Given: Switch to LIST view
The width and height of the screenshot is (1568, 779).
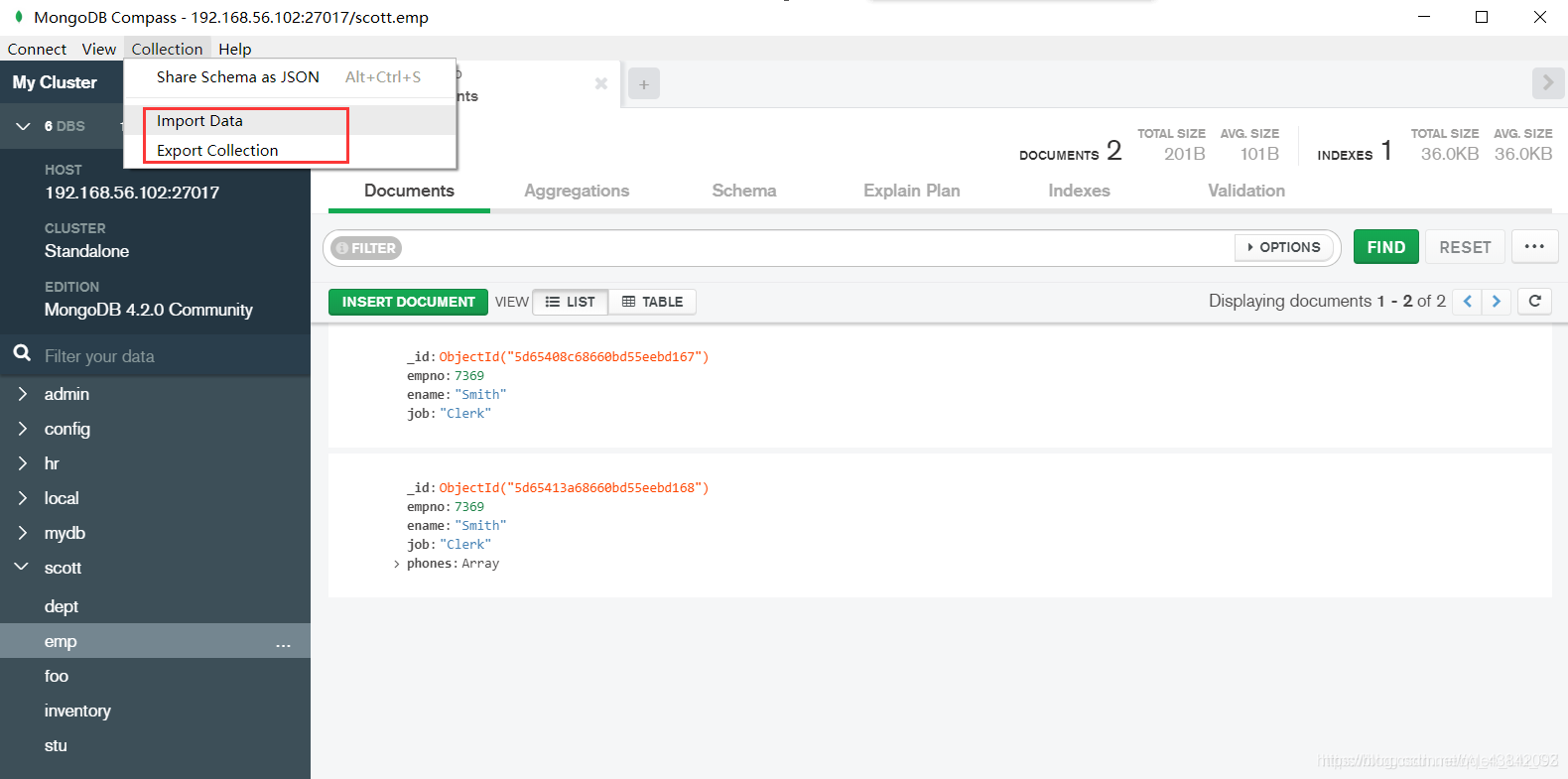Looking at the screenshot, I should tap(571, 302).
